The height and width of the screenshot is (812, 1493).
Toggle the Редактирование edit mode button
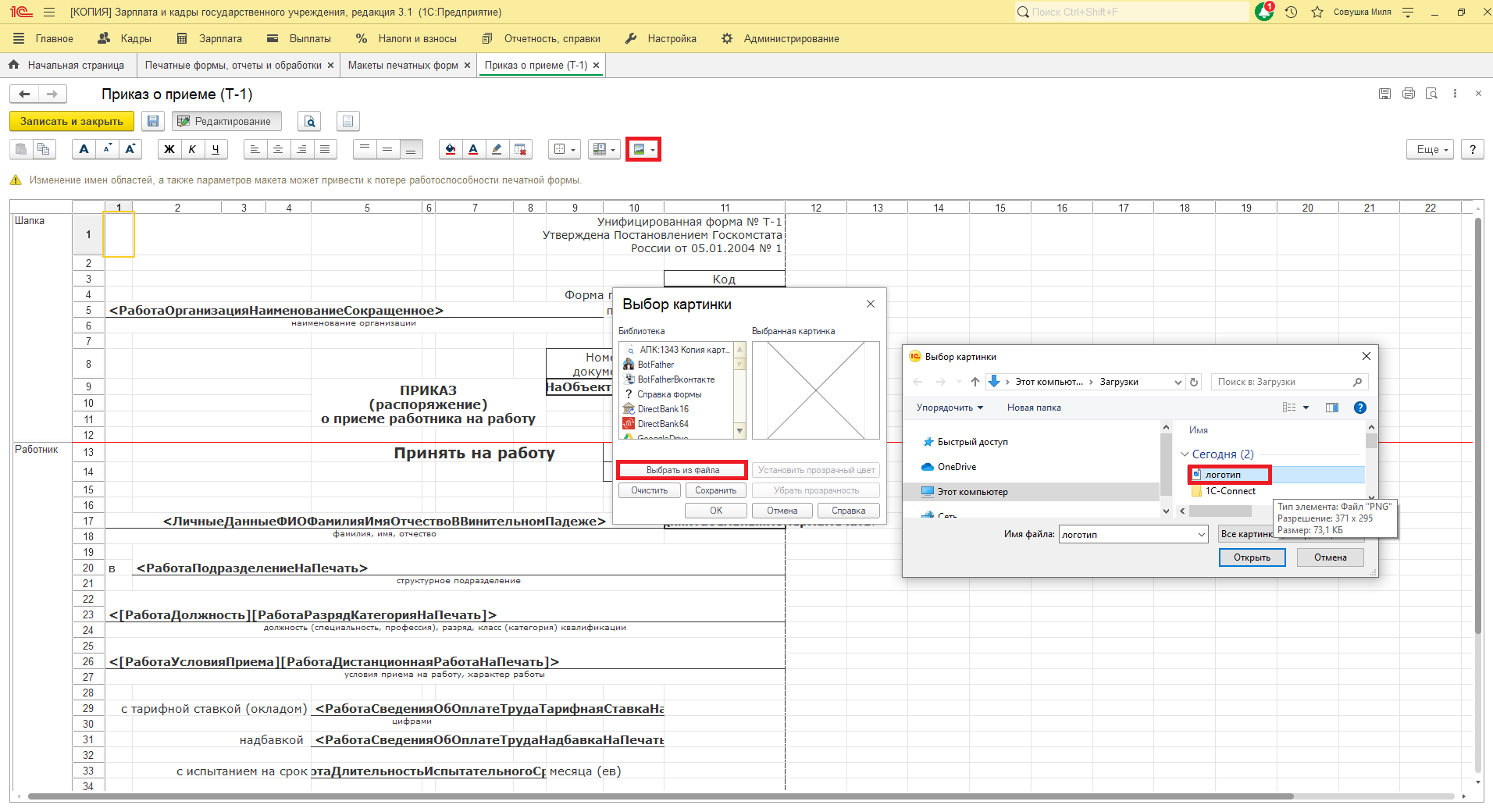click(x=226, y=121)
